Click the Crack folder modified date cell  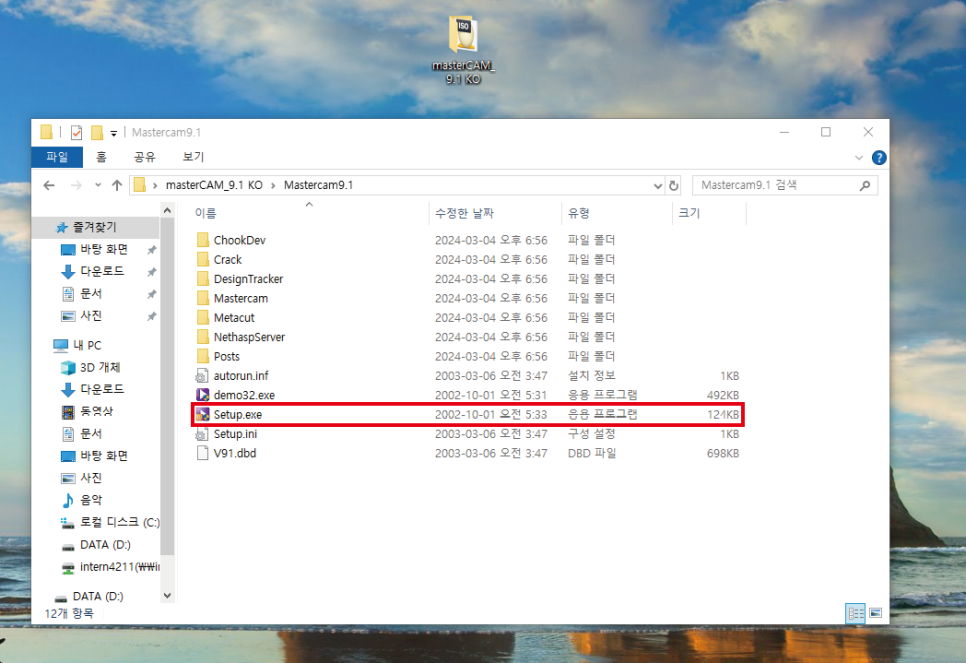coord(491,259)
